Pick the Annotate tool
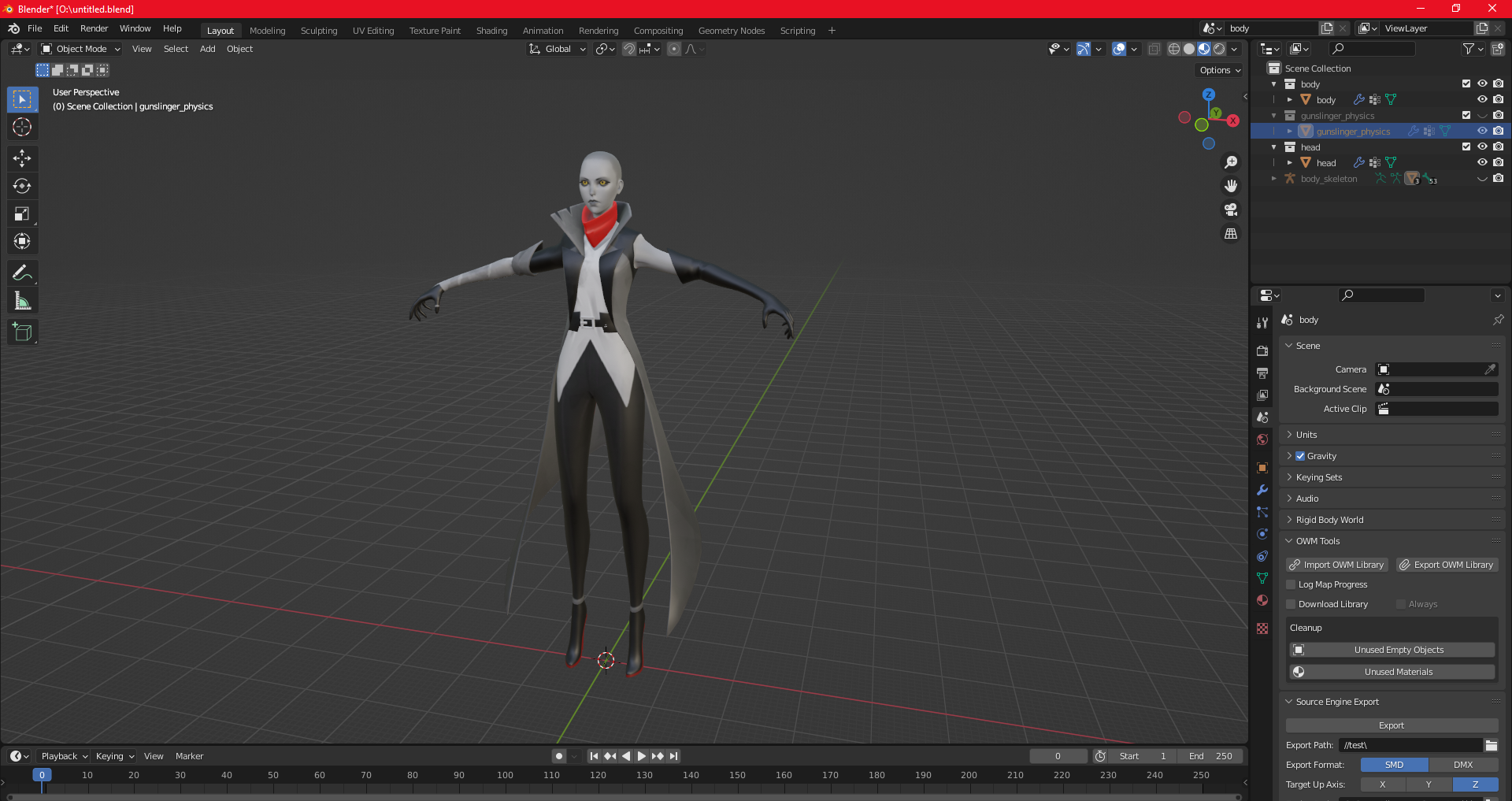1512x801 pixels. pyautogui.click(x=22, y=273)
